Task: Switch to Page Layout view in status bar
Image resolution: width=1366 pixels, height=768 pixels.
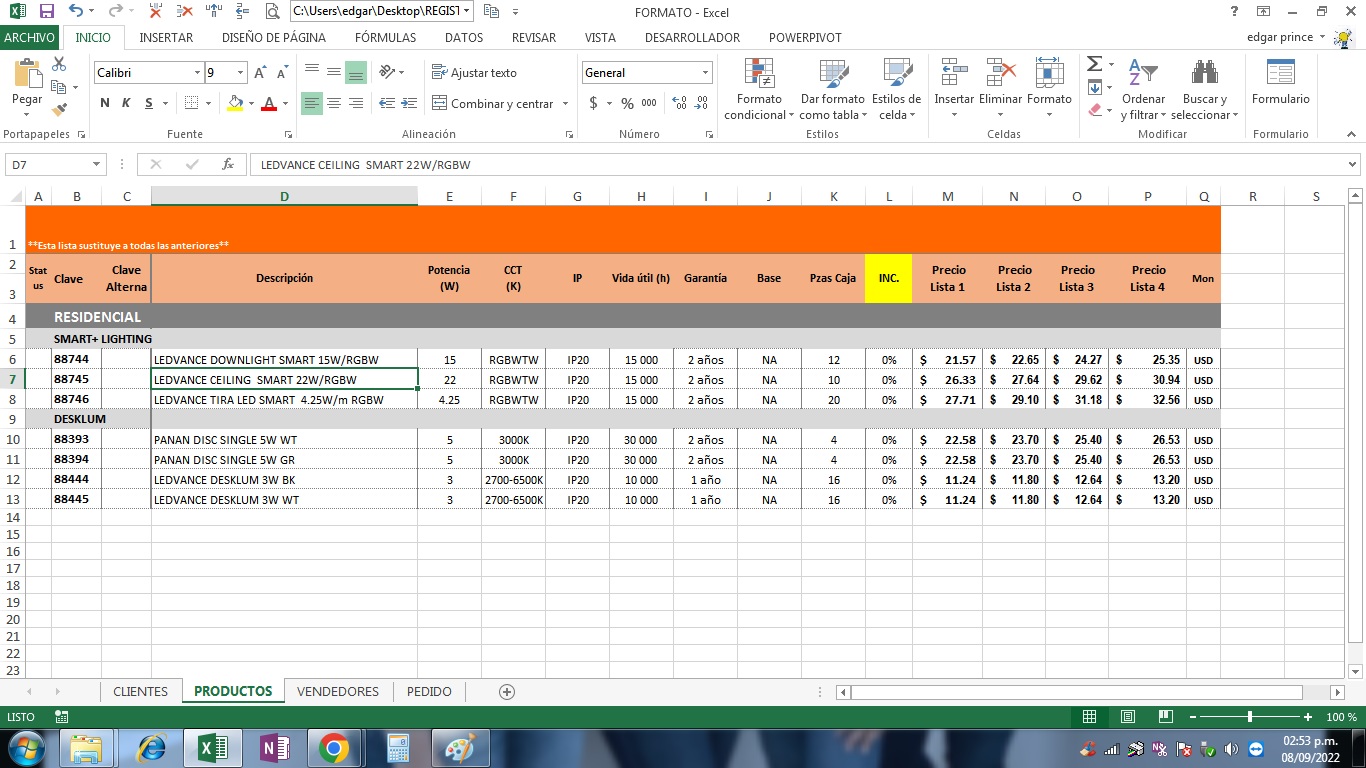Action: click(1127, 717)
